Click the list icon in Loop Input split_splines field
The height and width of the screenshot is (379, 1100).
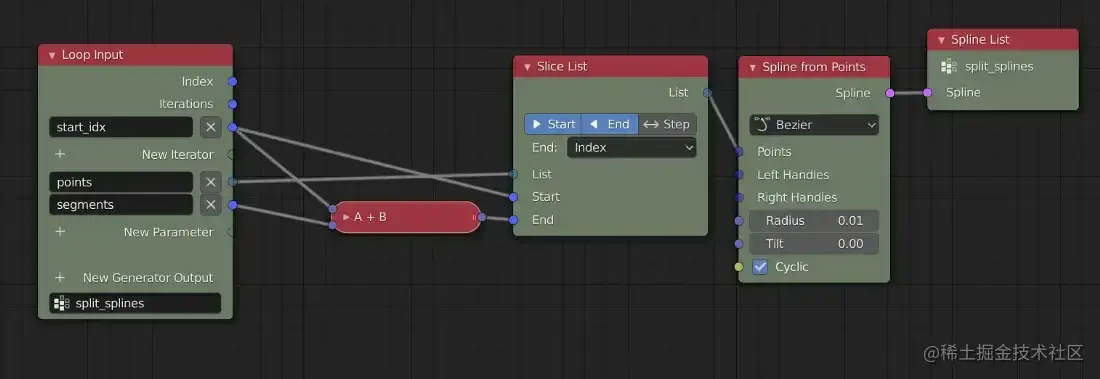(62, 303)
